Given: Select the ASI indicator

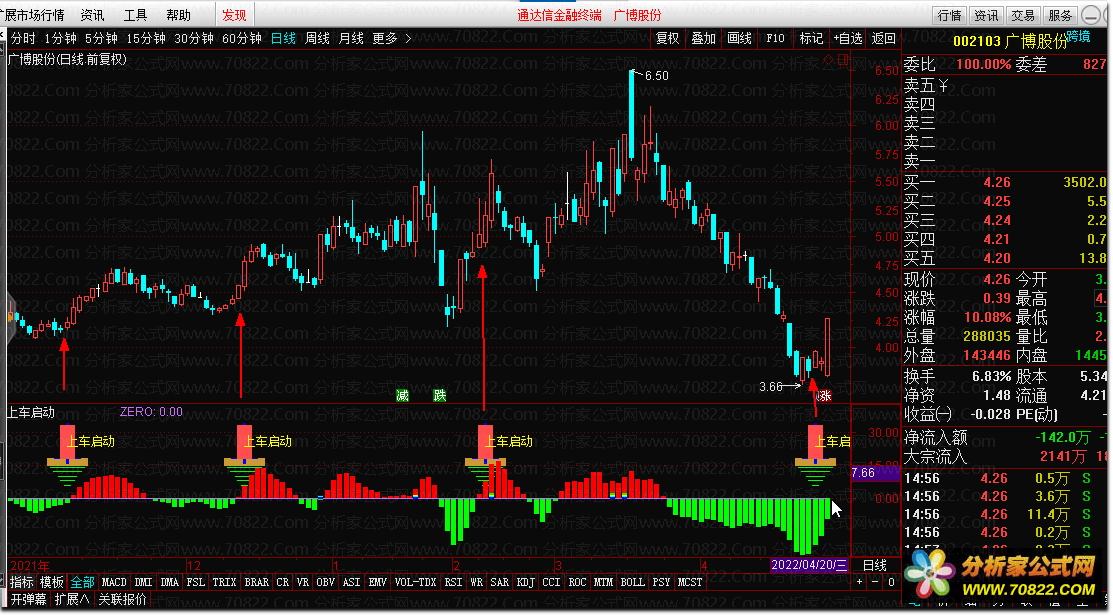Looking at the screenshot, I should pos(351,582).
